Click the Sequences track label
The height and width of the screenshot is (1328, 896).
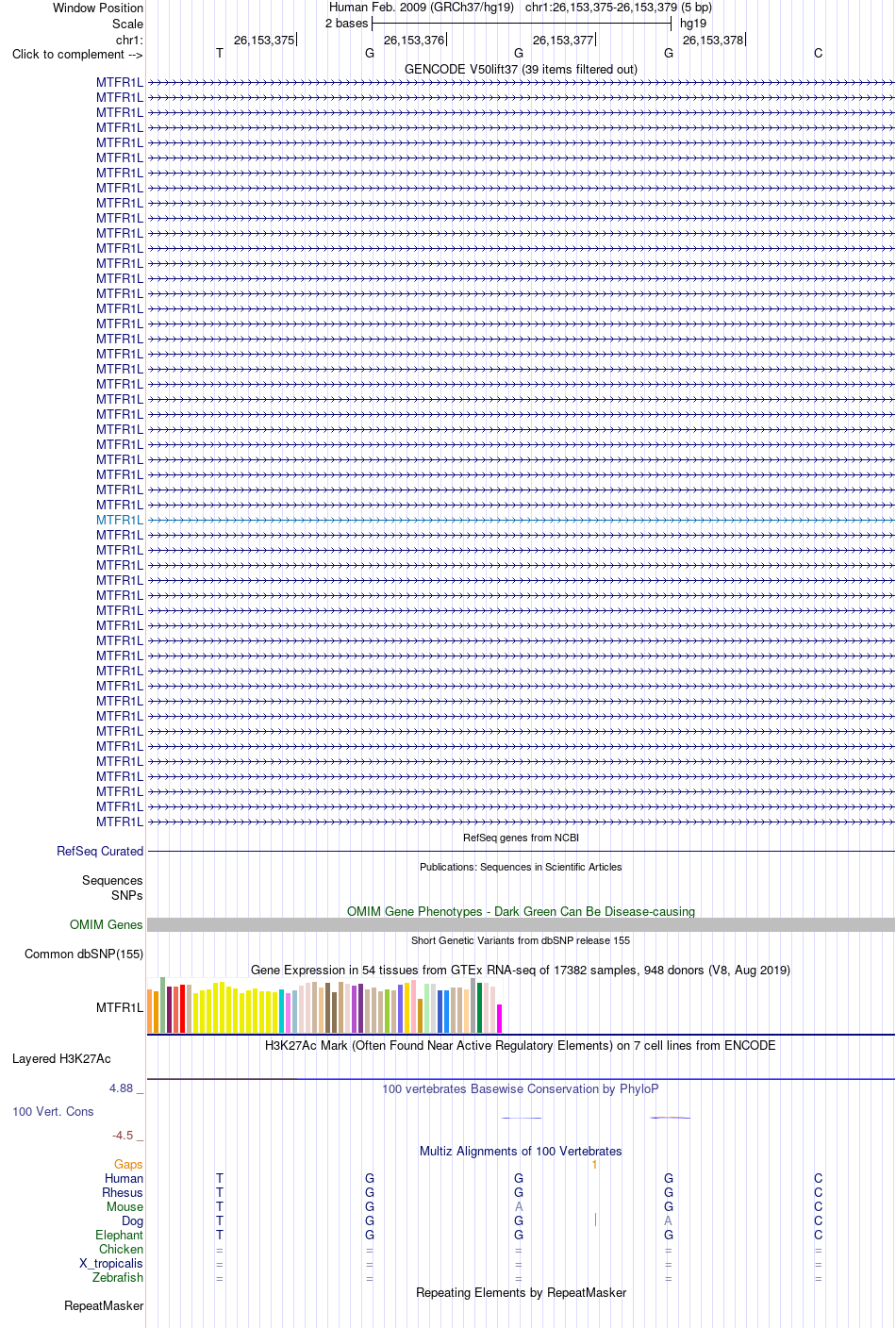tap(112, 880)
